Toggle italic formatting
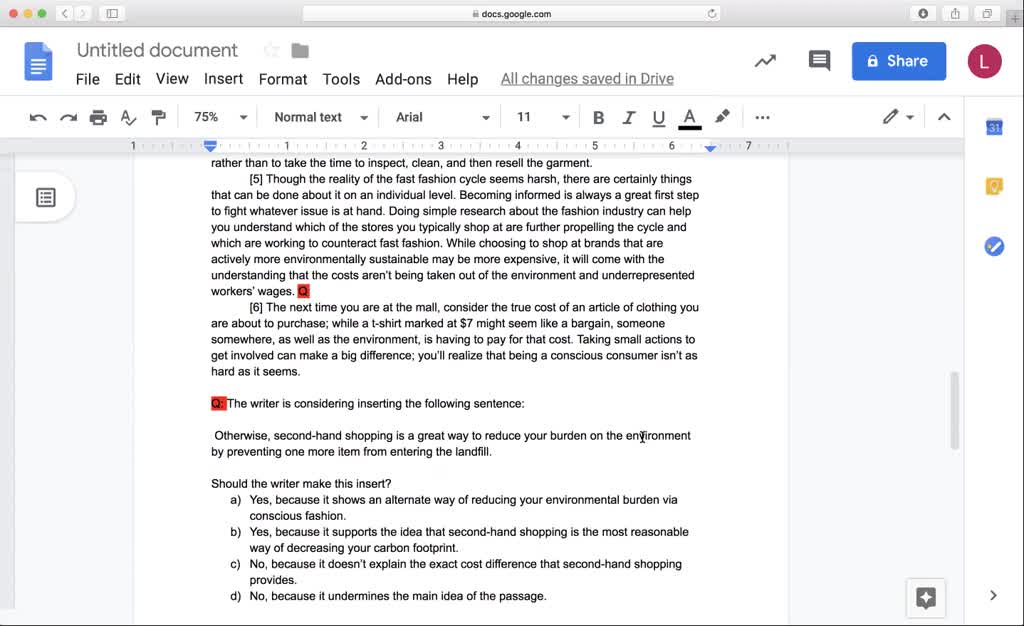The height and width of the screenshot is (626, 1024). 628,117
